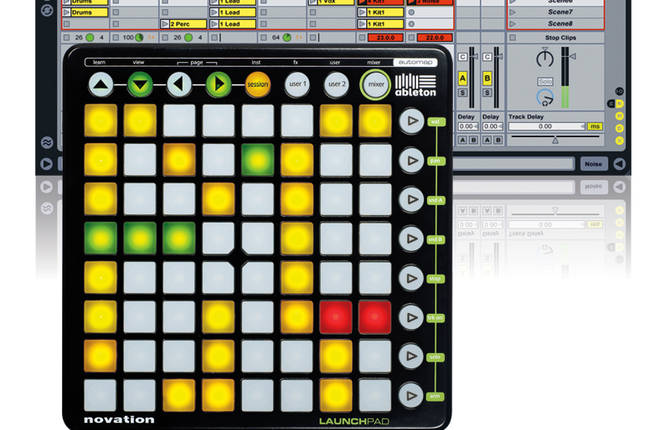Switch Launchpad to mixer mode
The height and width of the screenshot is (430, 670).
click(x=376, y=84)
